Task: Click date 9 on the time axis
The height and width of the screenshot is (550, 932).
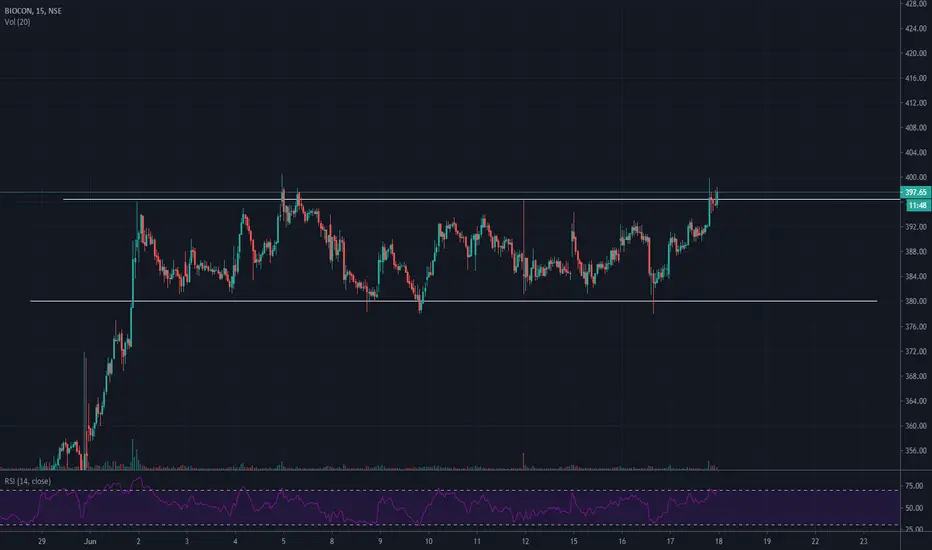Action: (380, 542)
